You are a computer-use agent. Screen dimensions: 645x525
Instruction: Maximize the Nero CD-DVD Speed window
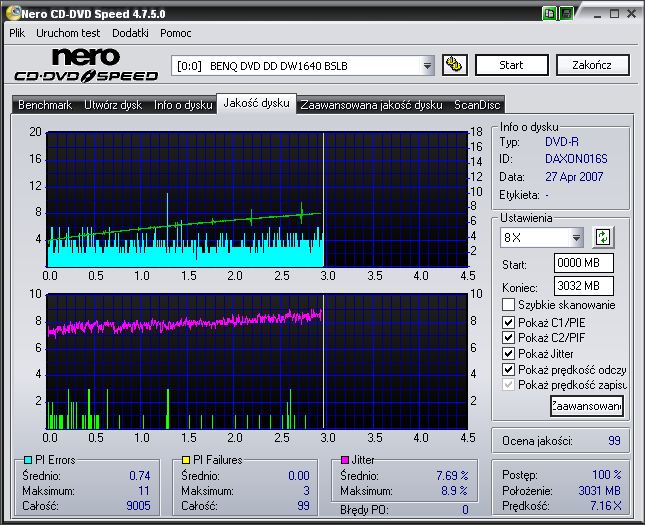click(614, 14)
